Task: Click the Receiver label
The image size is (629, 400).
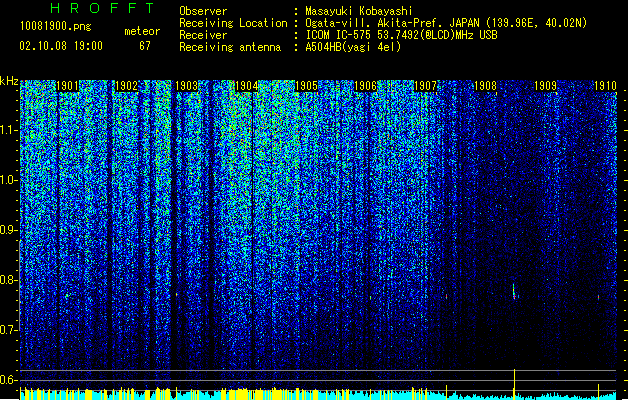Action: [x=203, y=35]
